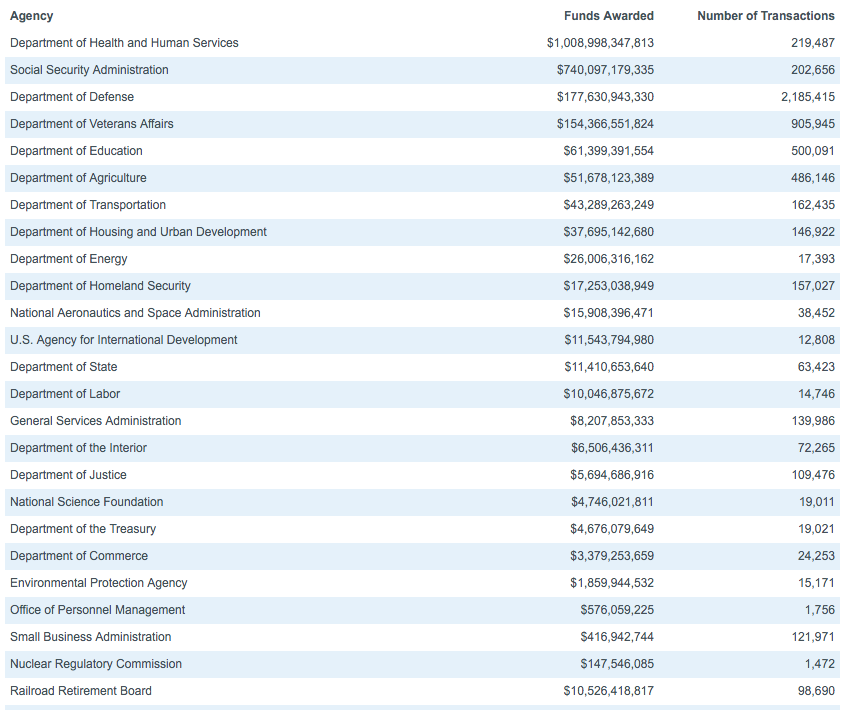Select the $177,630,943,330 amount
This screenshot has width=845, height=710.
(605, 97)
